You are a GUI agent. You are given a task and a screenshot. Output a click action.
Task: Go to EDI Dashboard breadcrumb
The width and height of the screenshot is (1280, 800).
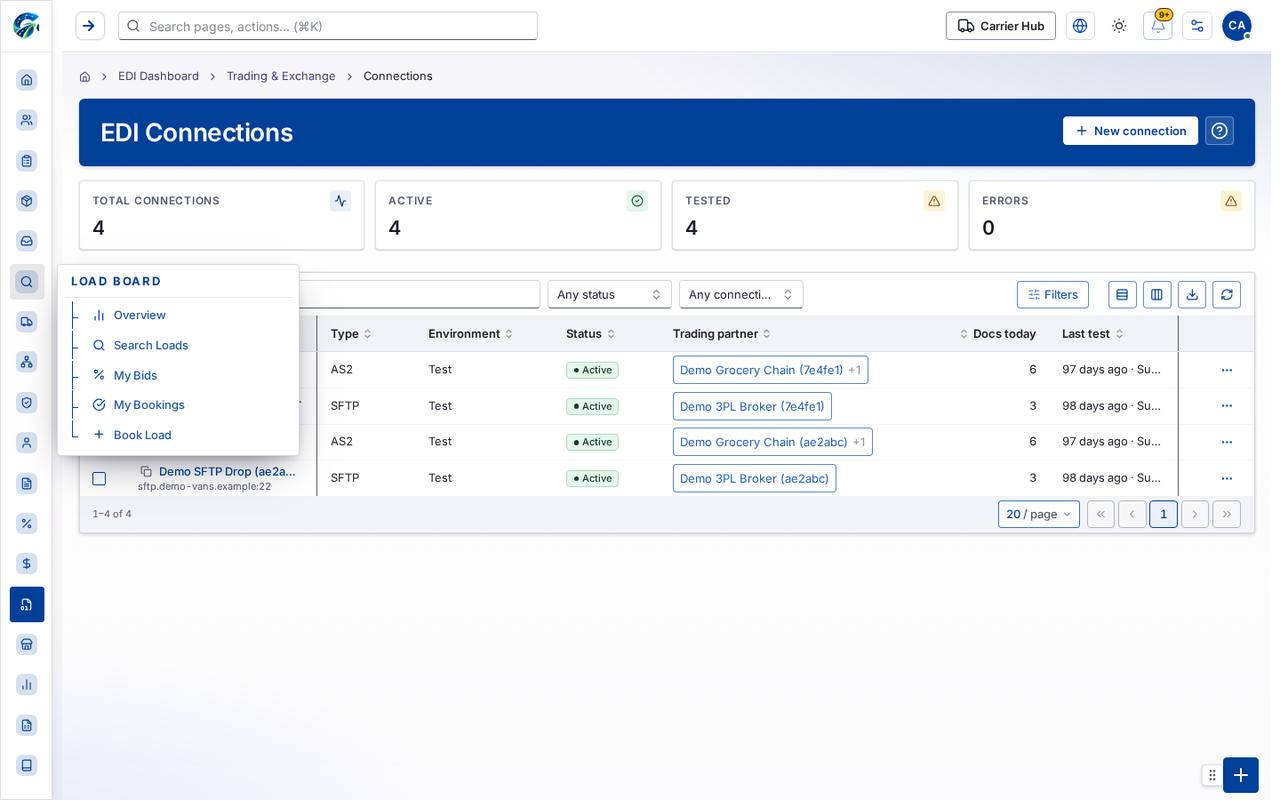tap(158, 76)
